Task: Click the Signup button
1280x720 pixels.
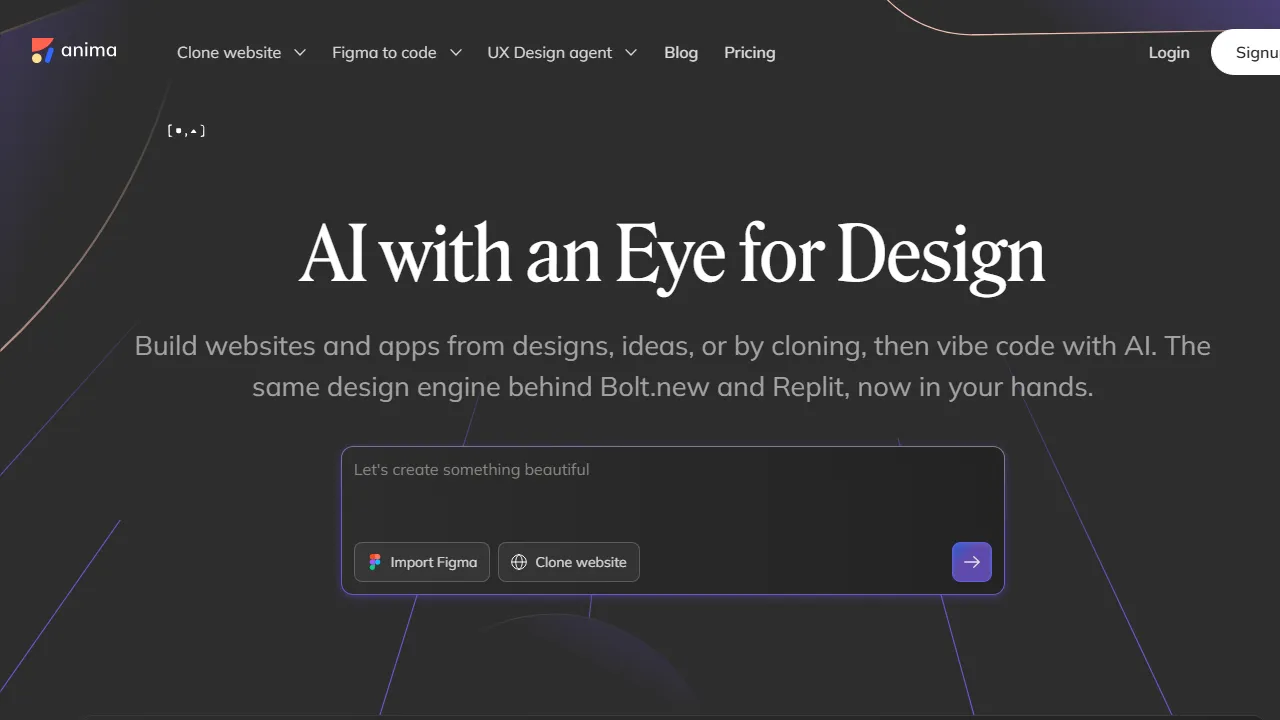Action: coord(1246,52)
